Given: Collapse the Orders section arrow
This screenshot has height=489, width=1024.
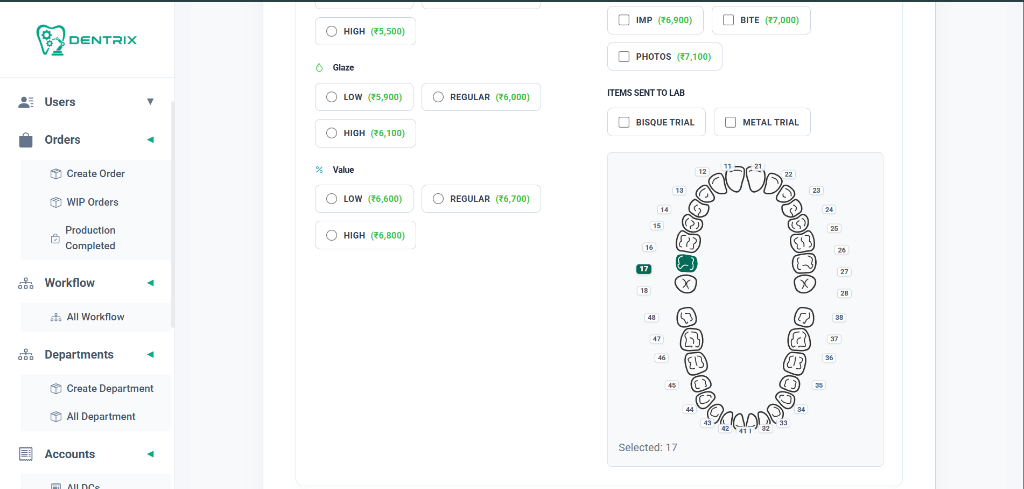Looking at the screenshot, I should 150,140.
